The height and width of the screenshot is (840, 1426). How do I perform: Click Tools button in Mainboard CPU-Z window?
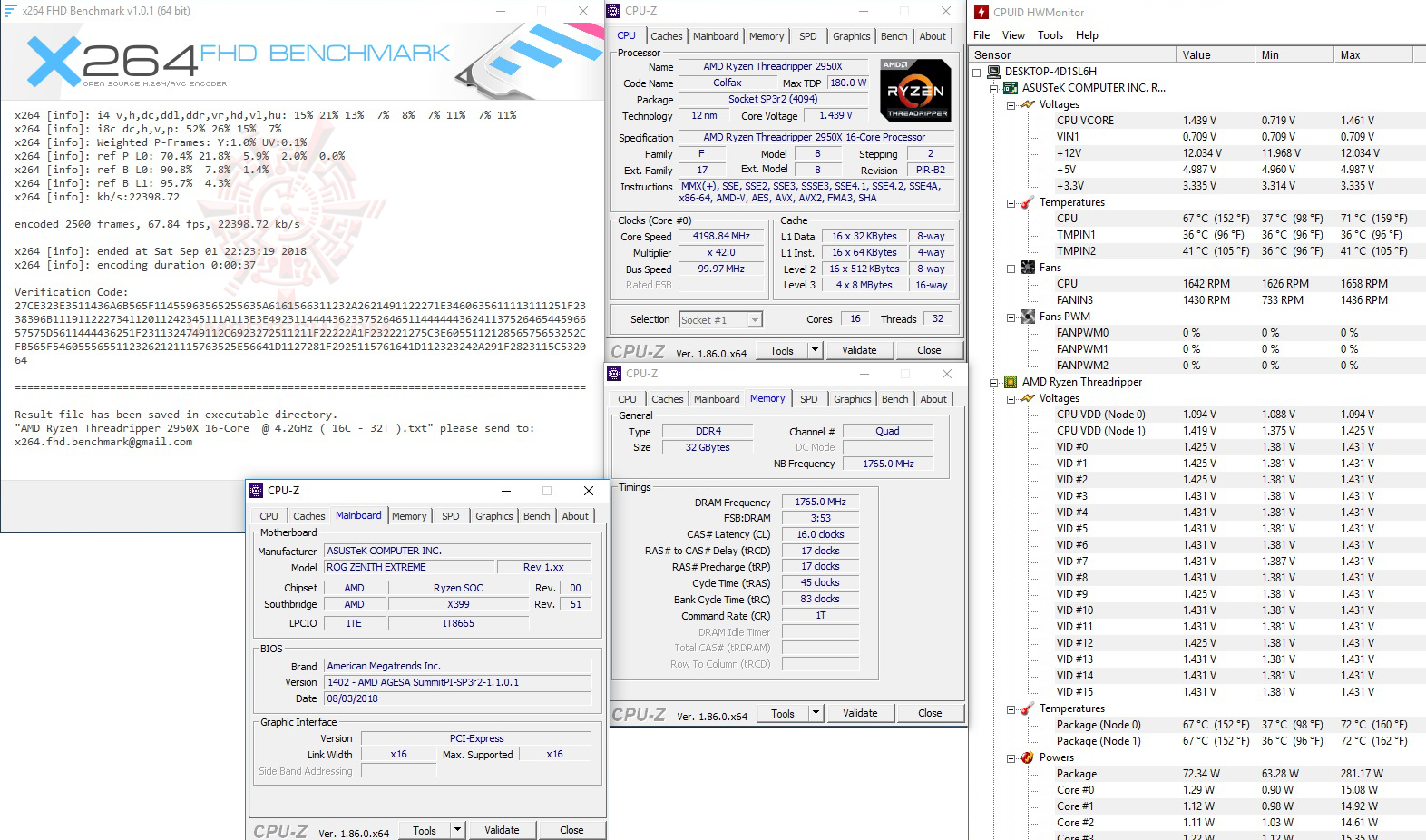click(x=425, y=830)
